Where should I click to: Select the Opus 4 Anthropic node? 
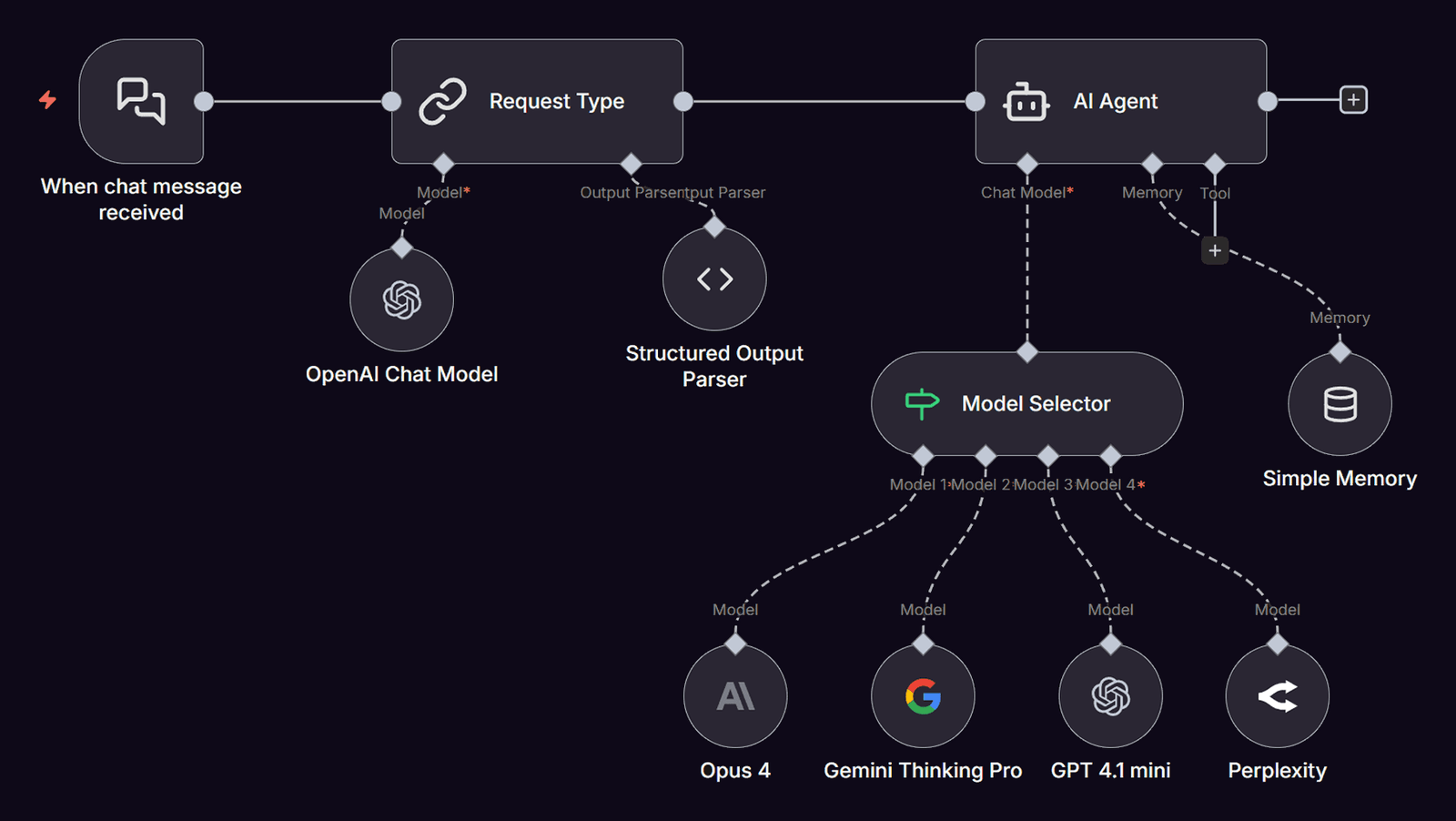click(735, 696)
